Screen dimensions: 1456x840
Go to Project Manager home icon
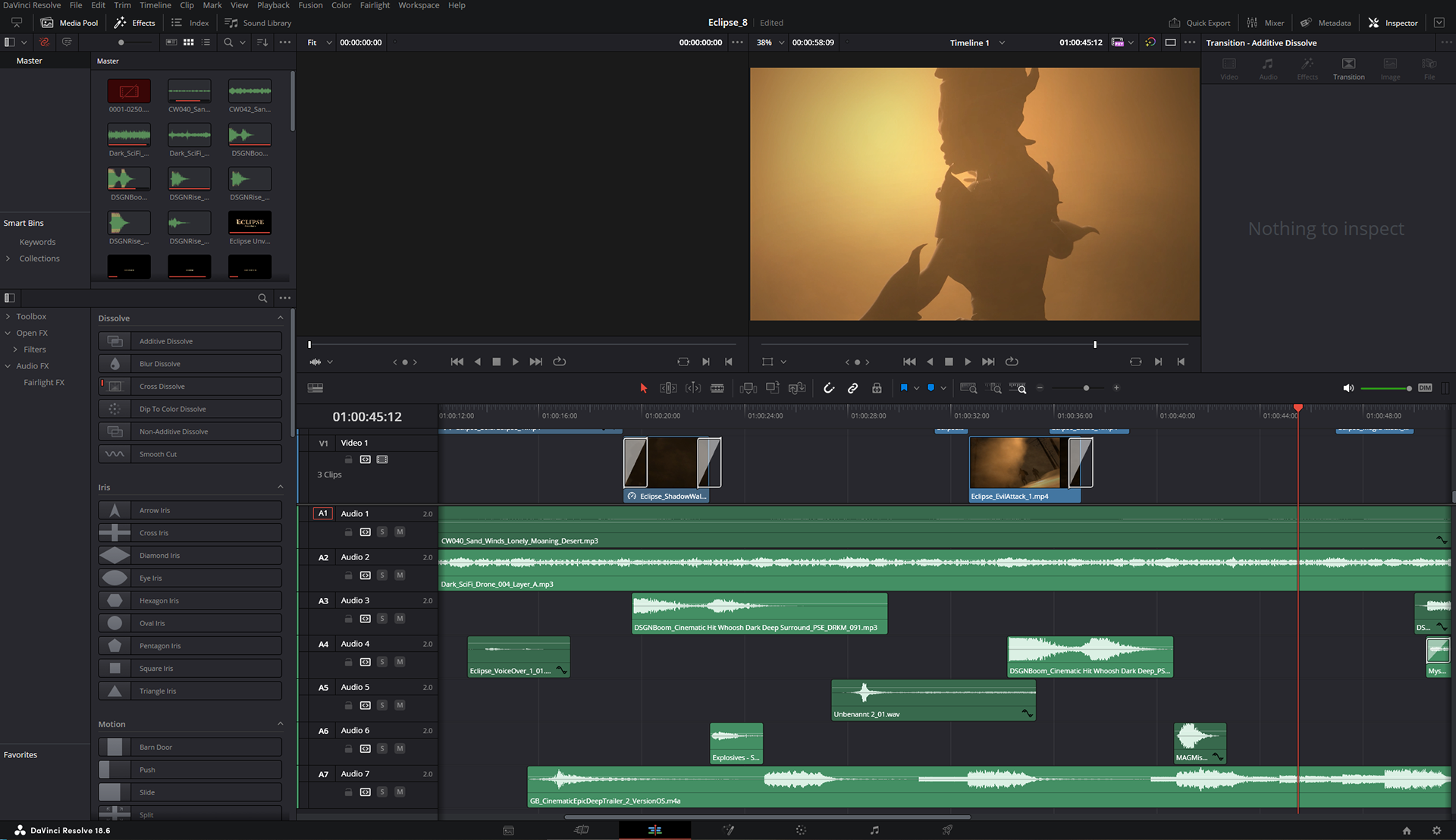coord(1407,830)
